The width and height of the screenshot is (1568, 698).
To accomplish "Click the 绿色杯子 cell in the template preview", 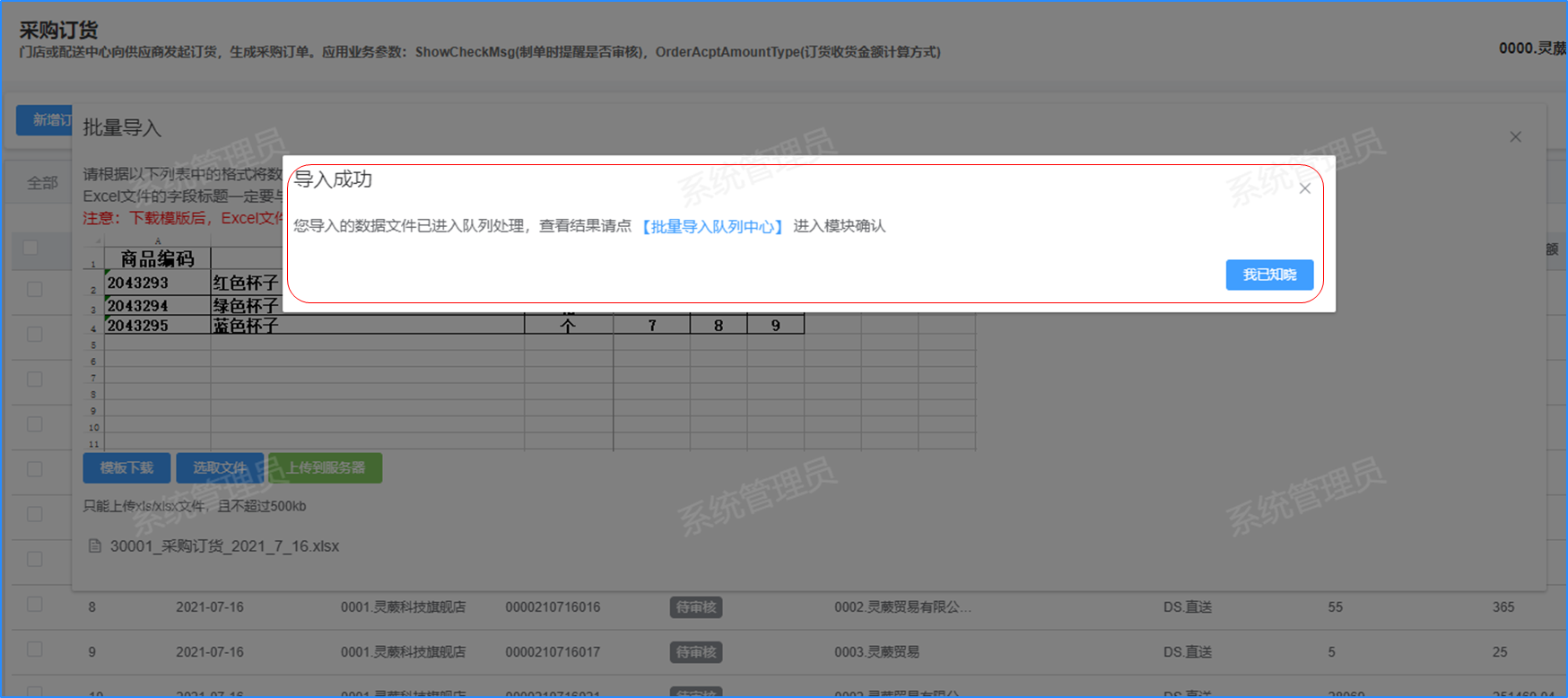I will 246,305.
